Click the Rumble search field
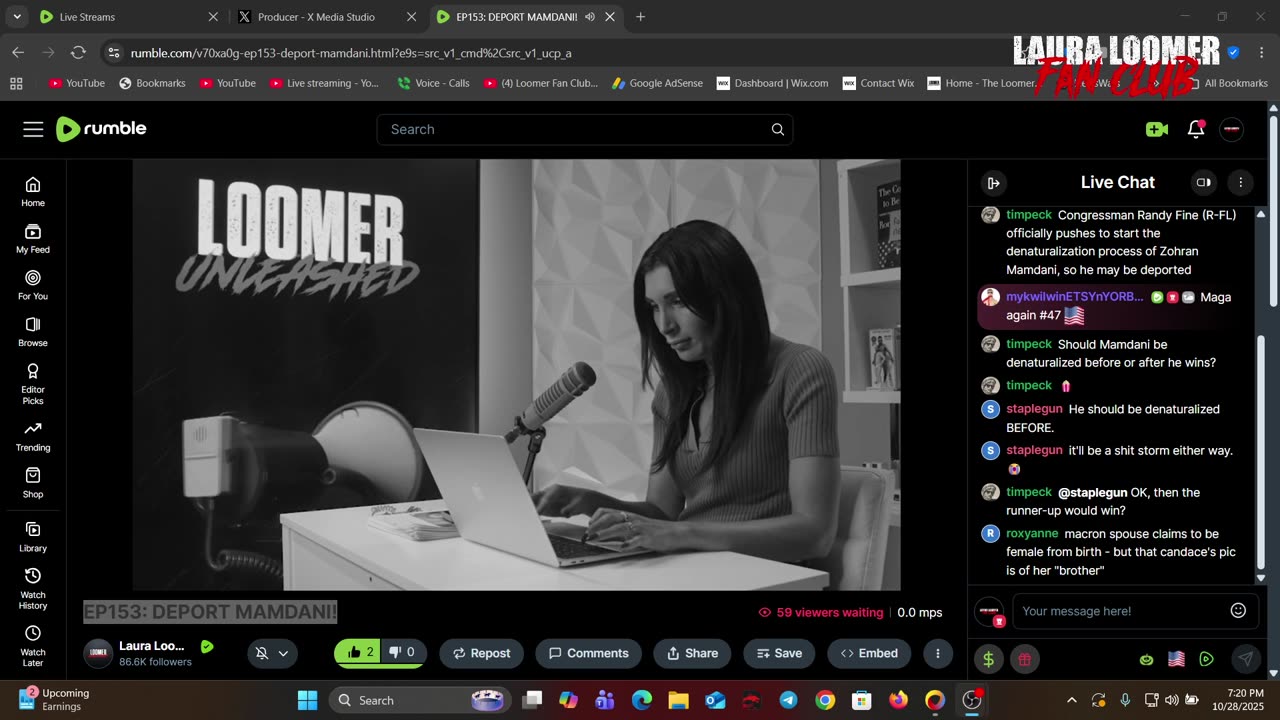The image size is (1280, 720). coord(584,129)
